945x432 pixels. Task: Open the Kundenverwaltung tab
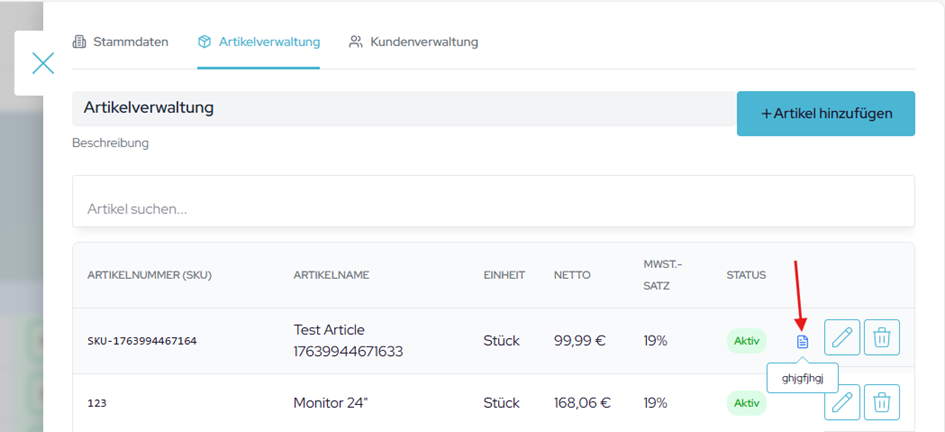(424, 42)
